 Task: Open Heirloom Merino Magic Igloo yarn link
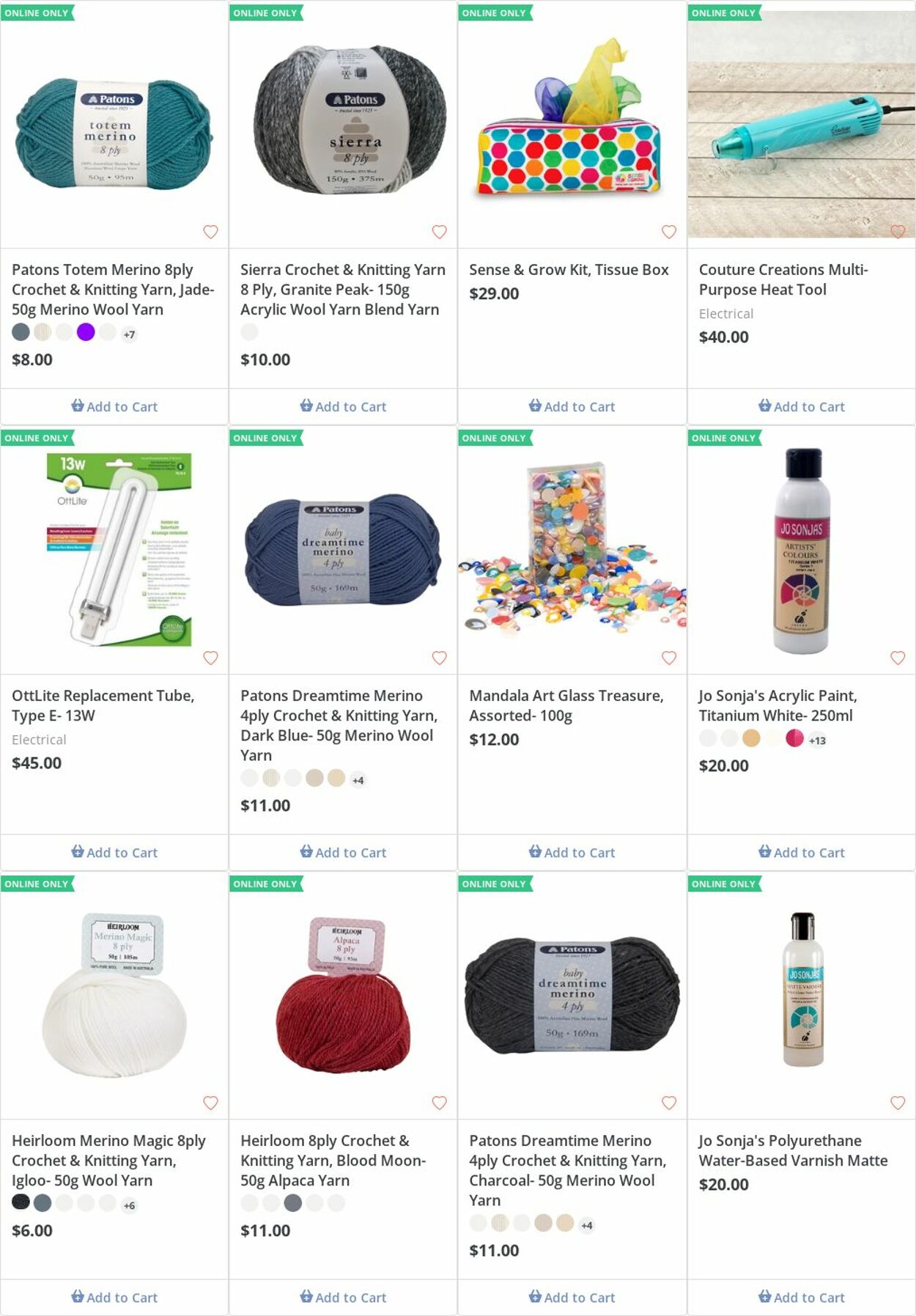click(x=108, y=1161)
